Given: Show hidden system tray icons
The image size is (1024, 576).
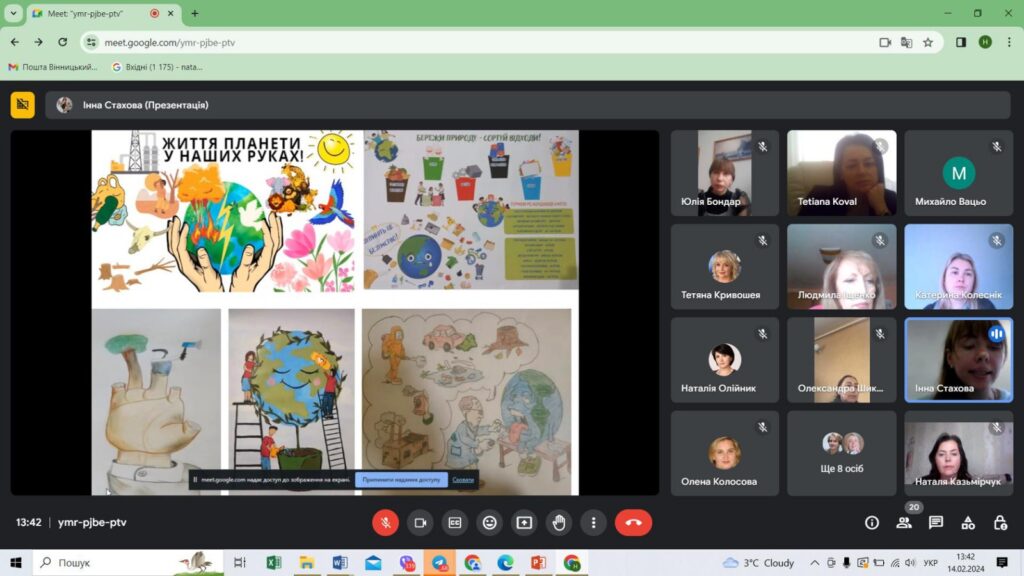Looking at the screenshot, I should 815,563.
